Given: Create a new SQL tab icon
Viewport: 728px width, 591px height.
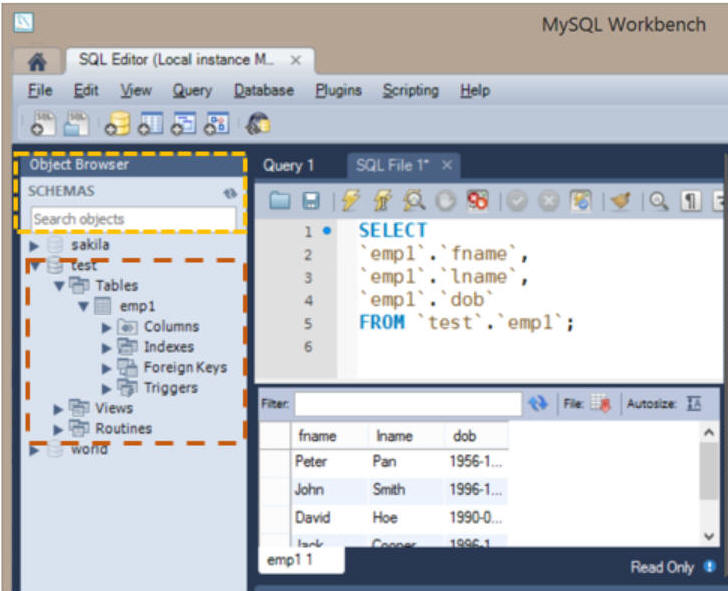Looking at the screenshot, I should pos(43,124).
